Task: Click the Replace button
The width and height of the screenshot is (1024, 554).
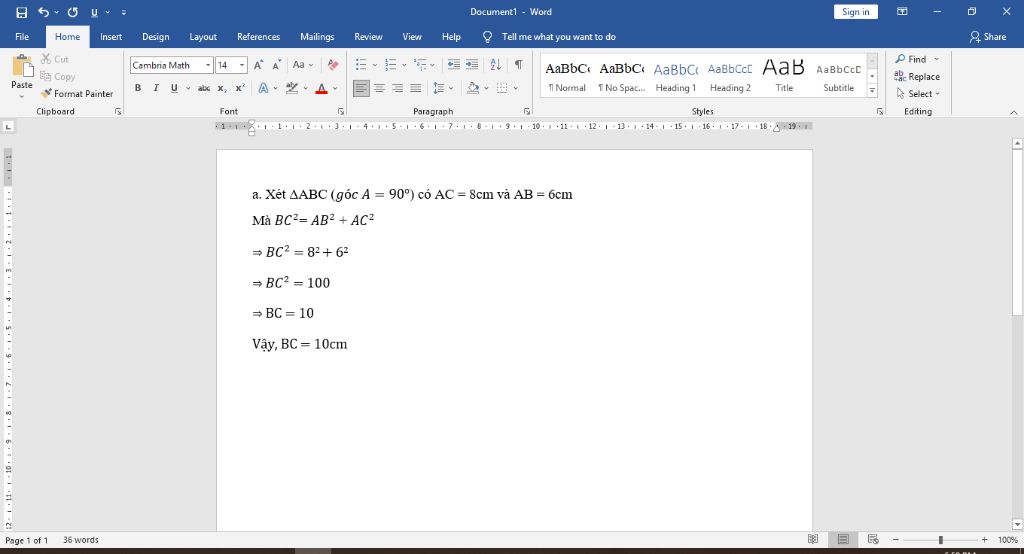Action: (918, 76)
